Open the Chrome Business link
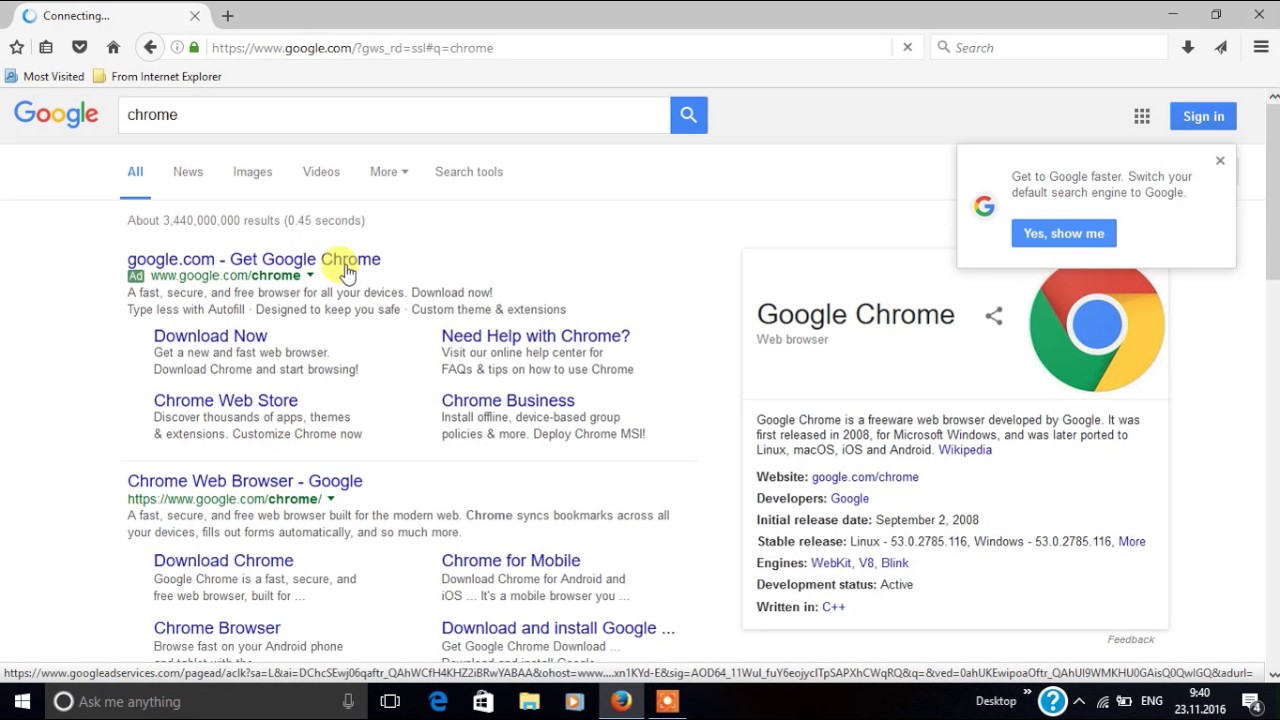This screenshot has height=720, width=1280. 508,400
